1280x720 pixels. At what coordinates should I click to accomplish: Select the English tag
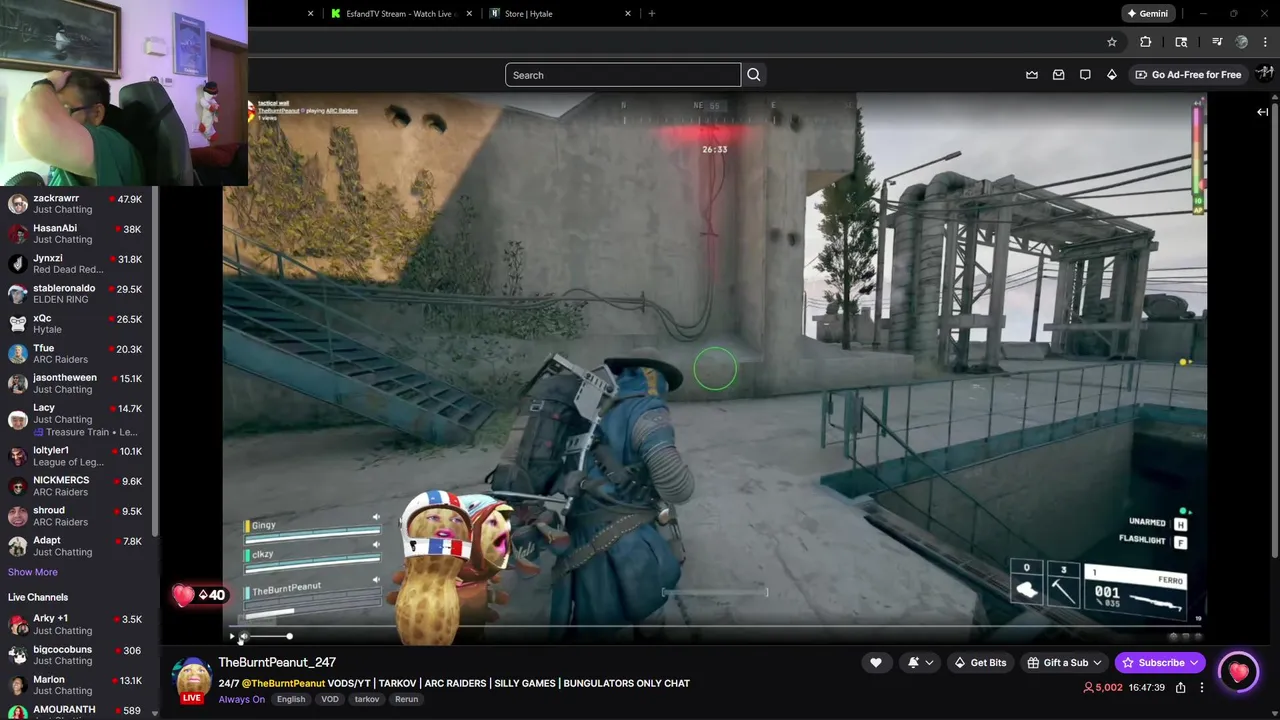pos(291,699)
